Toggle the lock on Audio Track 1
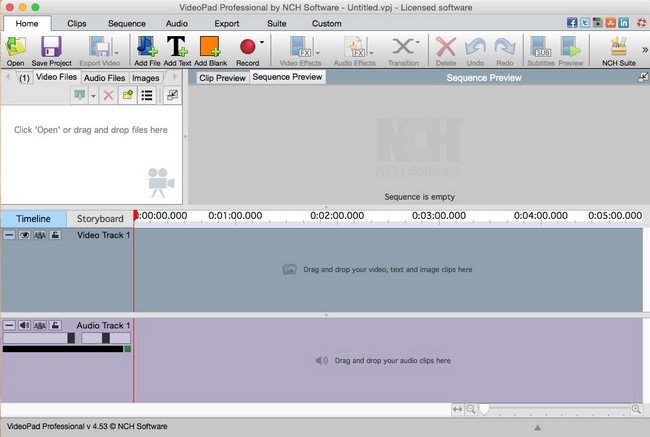The height and width of the screenshot is (437, 650). click(55, 325)
